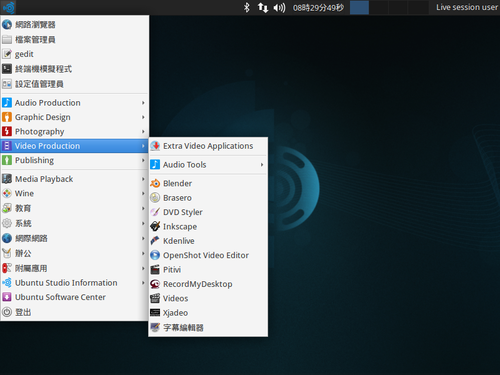Open the Media Playback submenu

74,179
